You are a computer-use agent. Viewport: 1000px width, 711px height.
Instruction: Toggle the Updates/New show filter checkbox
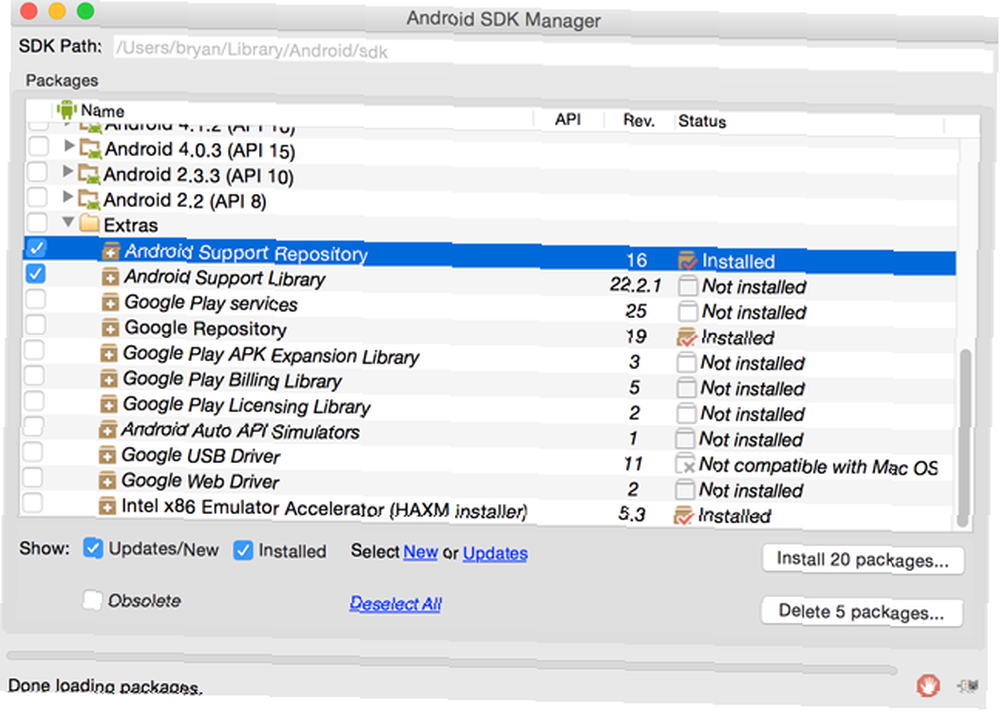click(93, 548)
